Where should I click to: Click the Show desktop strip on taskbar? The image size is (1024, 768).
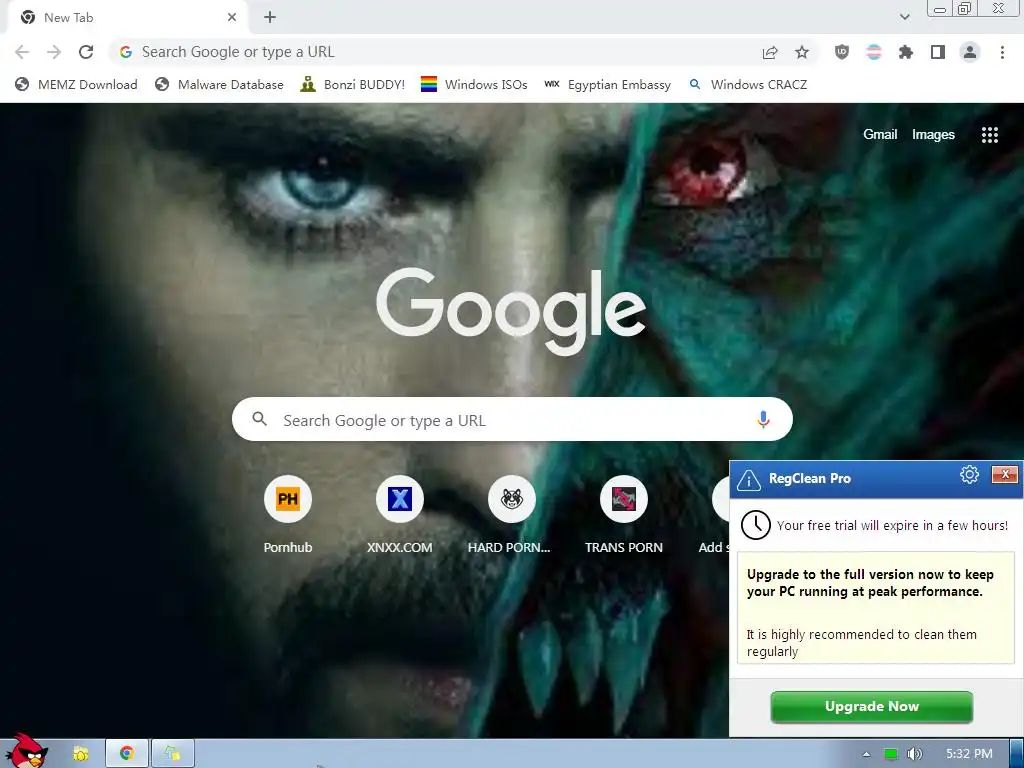coord(1017,754)
